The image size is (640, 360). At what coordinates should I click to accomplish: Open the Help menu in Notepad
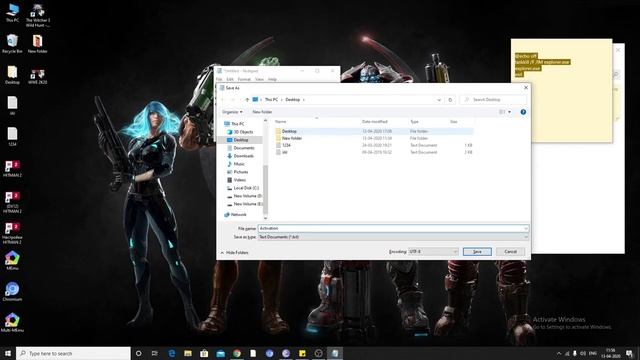tap(272, 79)
